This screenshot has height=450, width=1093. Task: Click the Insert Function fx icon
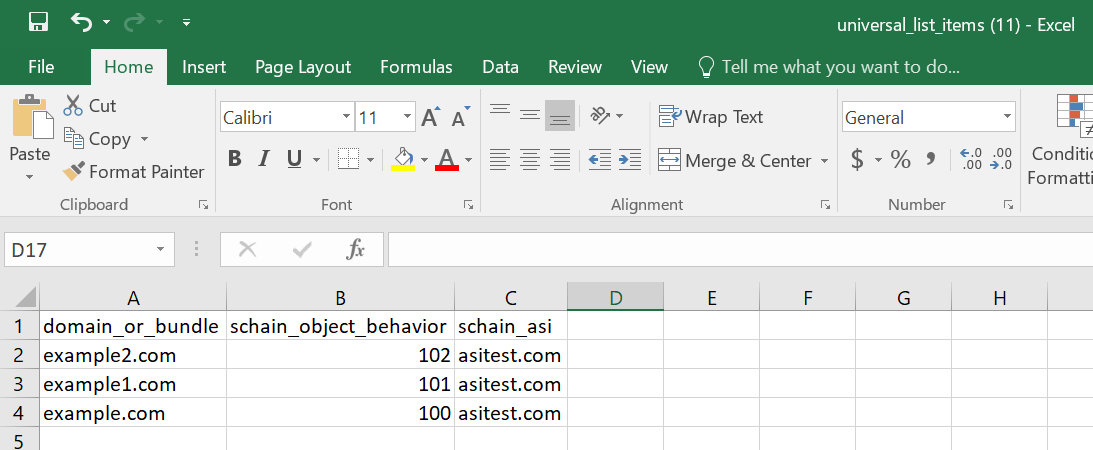click(355, 250)
